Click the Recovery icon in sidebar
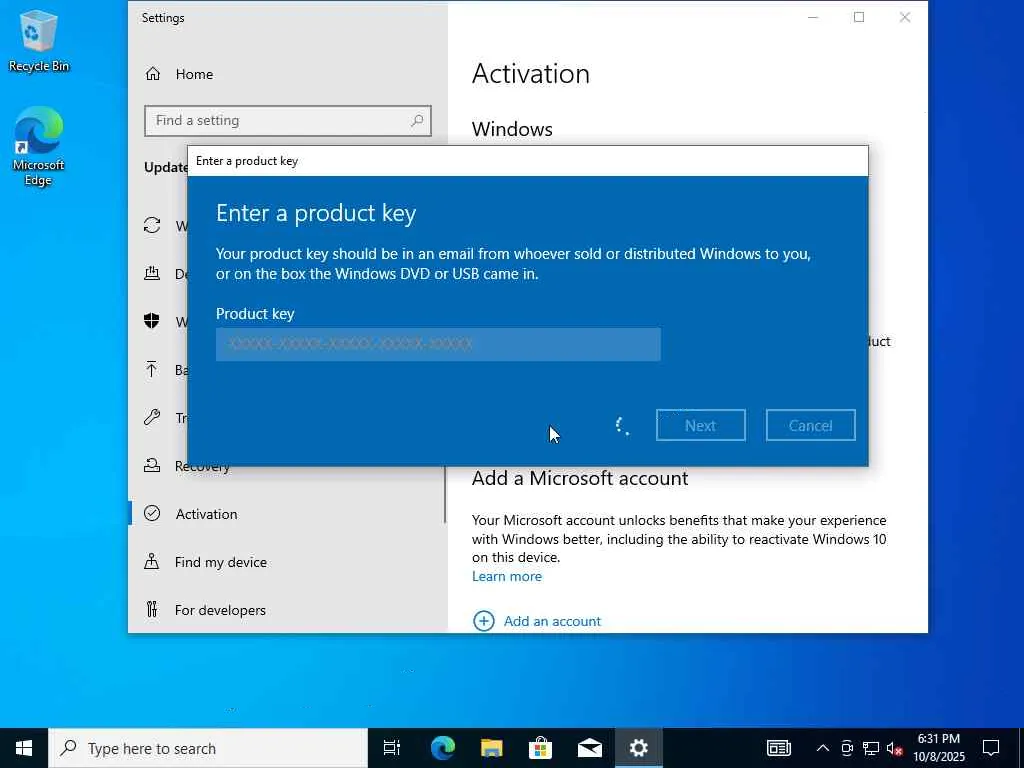1024x768 pixels. coord(152,465)
